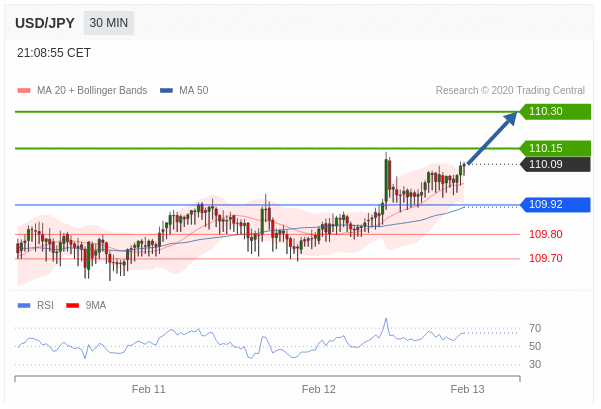Click the 21:08:55 CET timestamp

54,53
